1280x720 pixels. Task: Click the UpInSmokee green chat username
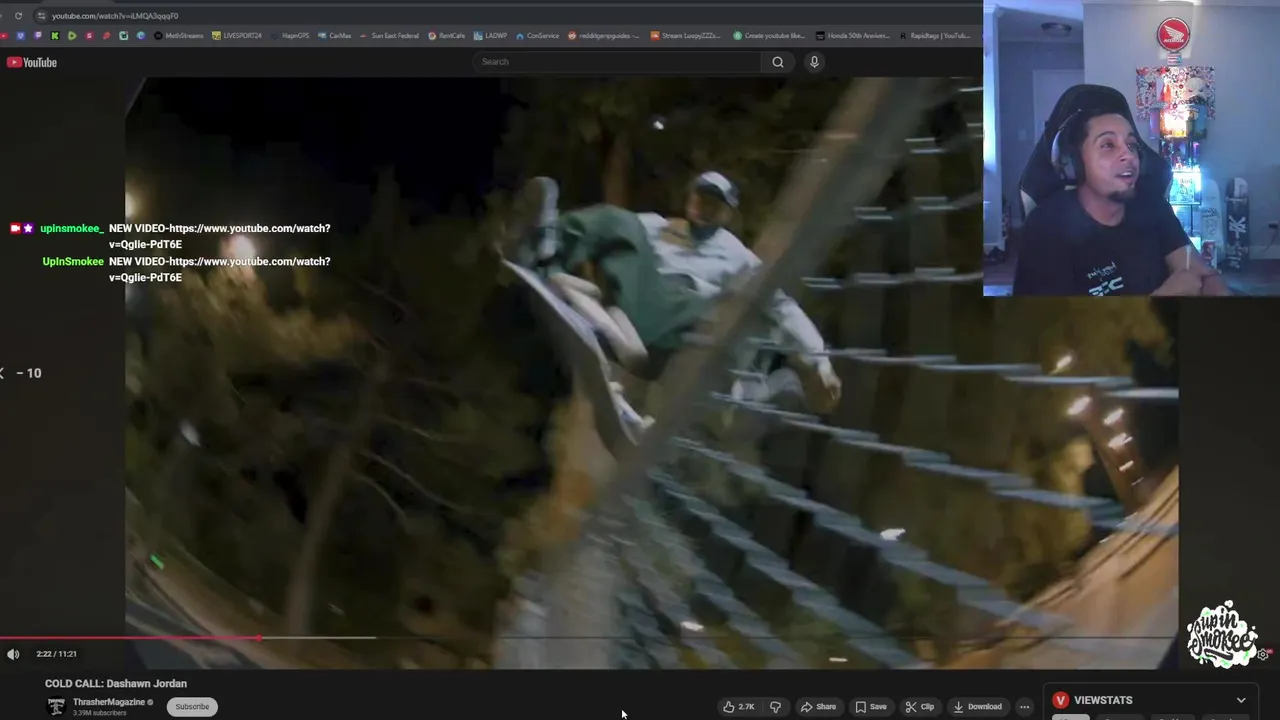pyautogui.click(x=73, y=261)
